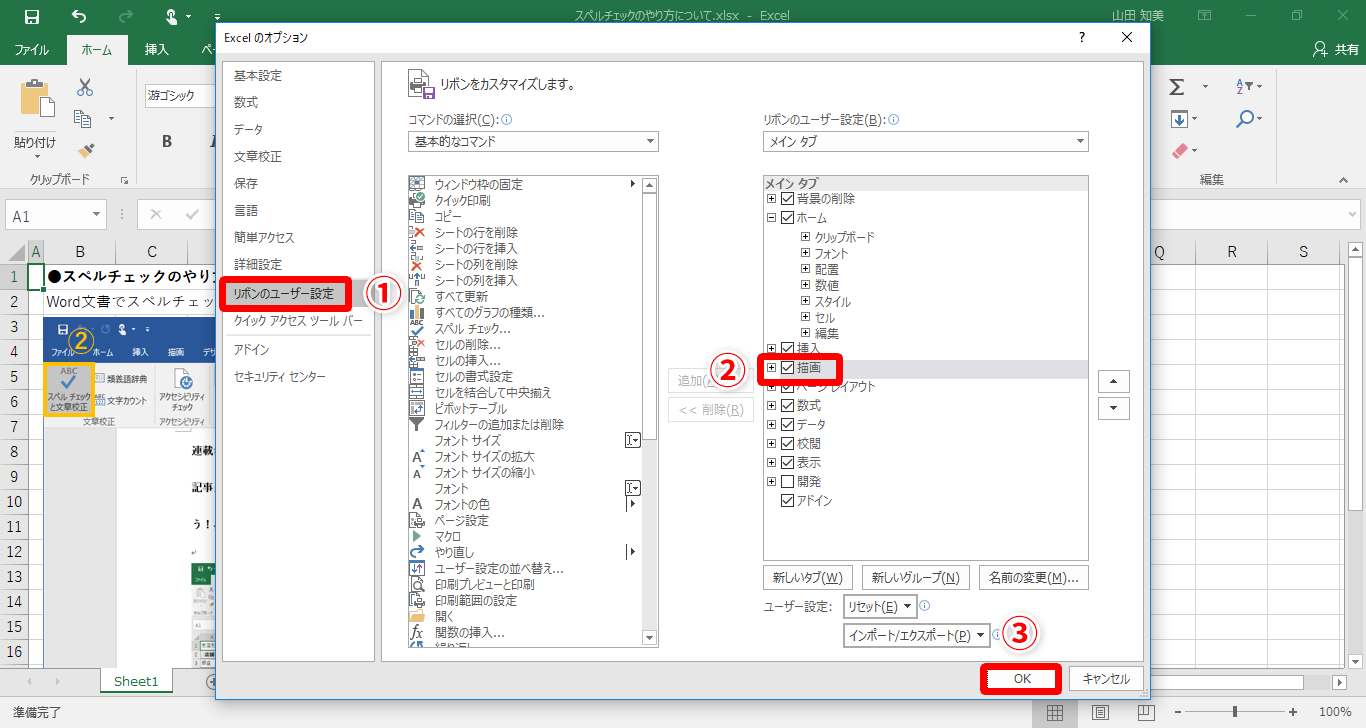
Task: Select the クイック印刷 command icon
Action: (418, 200)
